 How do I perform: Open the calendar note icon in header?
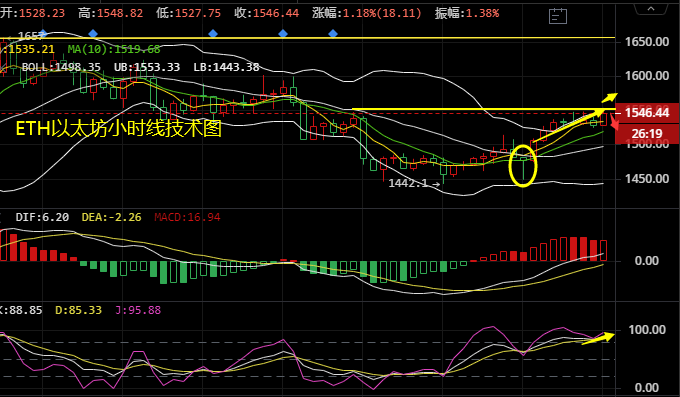pos(558,16)
